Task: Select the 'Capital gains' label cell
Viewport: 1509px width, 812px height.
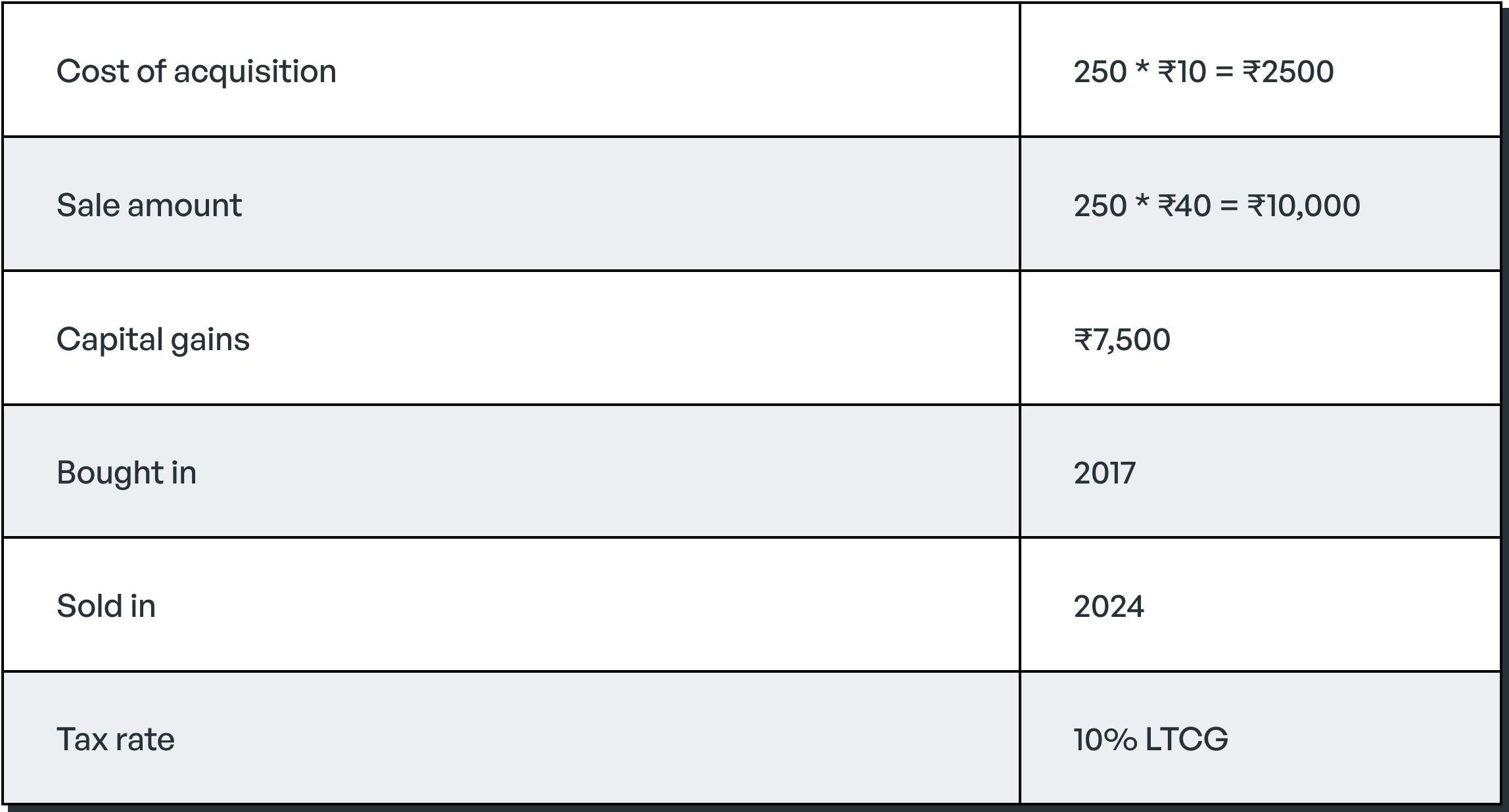Action: pyautogui.click(x=511, y=338)
